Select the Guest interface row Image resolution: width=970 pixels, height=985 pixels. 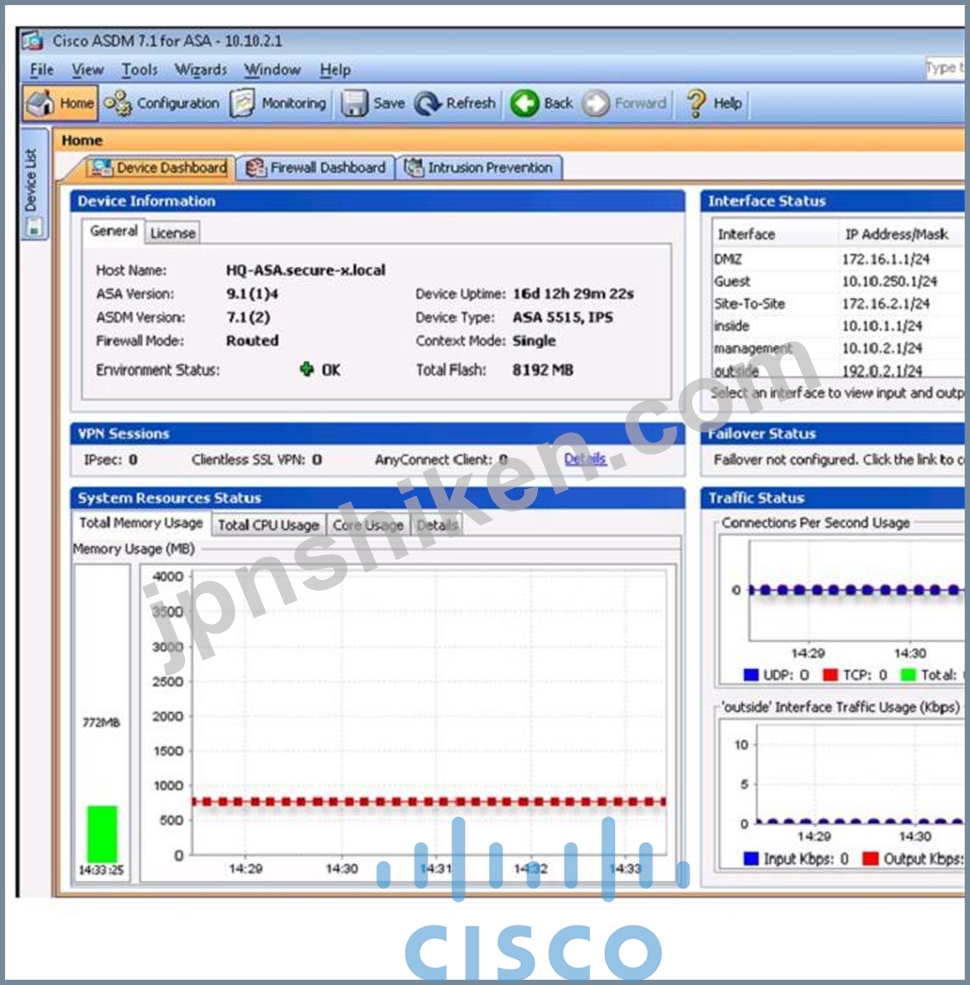[x=839, y=281]
